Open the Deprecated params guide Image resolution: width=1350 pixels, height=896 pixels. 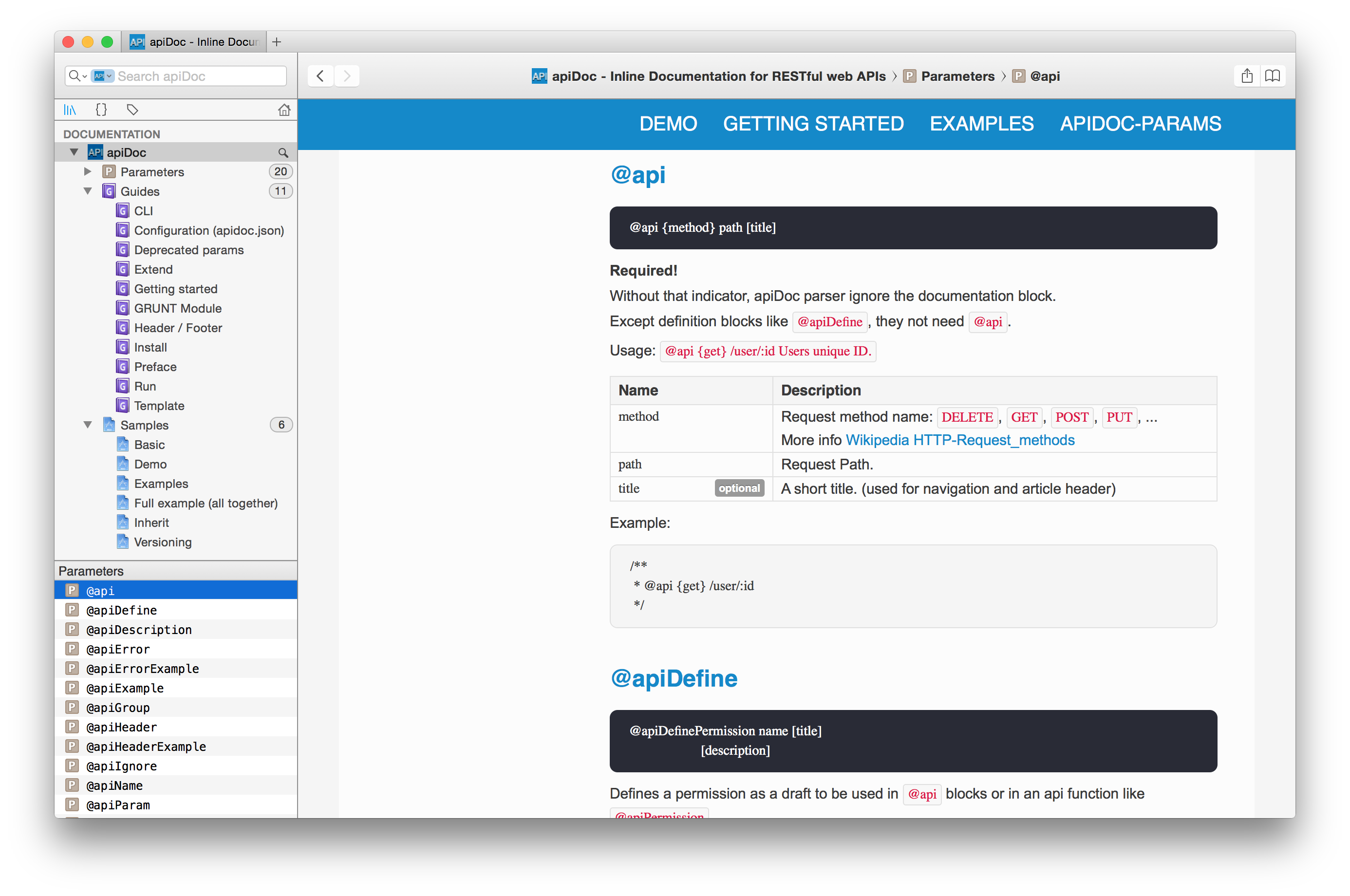[x=188, y=250]
